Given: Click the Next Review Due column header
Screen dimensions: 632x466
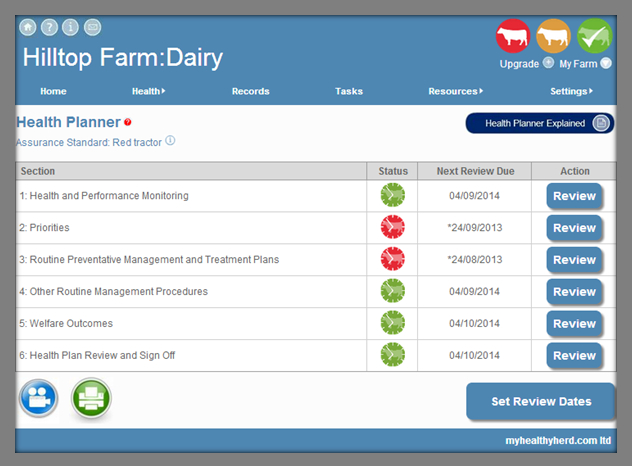Looking at the screenshot, I should pyautogui.click(x=475, y=171).
